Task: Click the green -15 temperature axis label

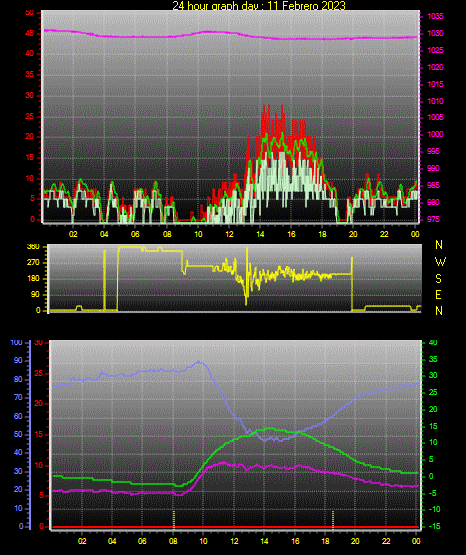Action: click(x=434, y=526)
